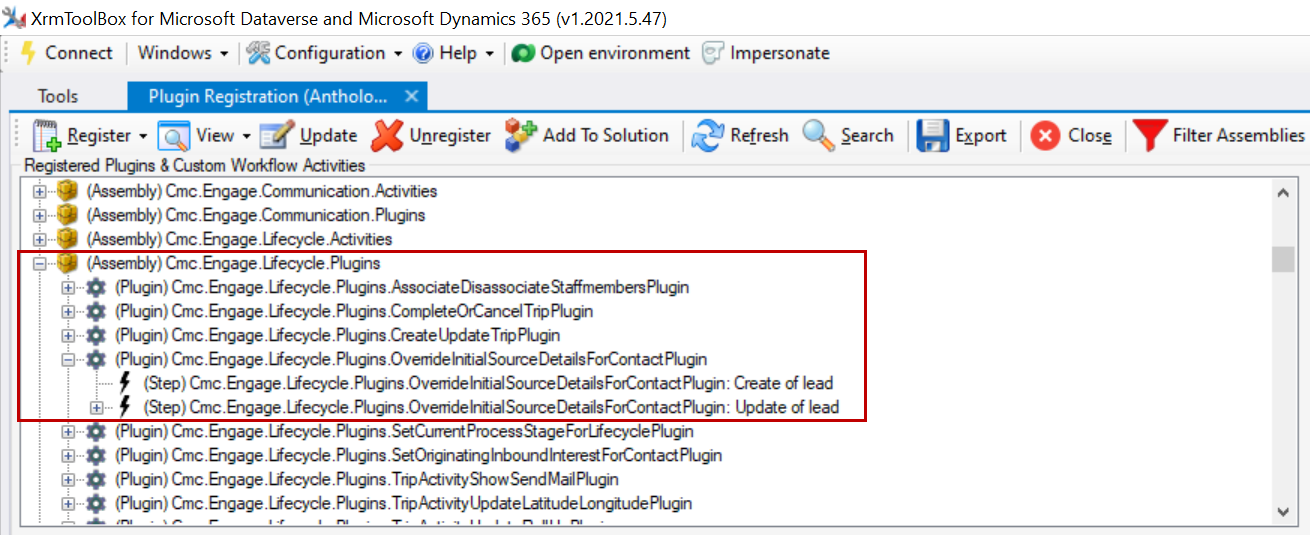Expand the Update of lead step
Viewport: 1310px width, 535px height.
tap(96, 407)
